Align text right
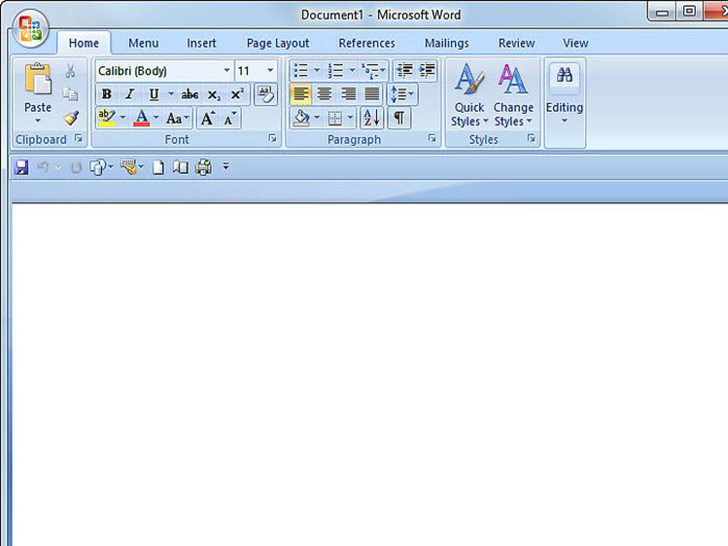The width and height of the screenshot is (728, 546). [x=348, y=94]
